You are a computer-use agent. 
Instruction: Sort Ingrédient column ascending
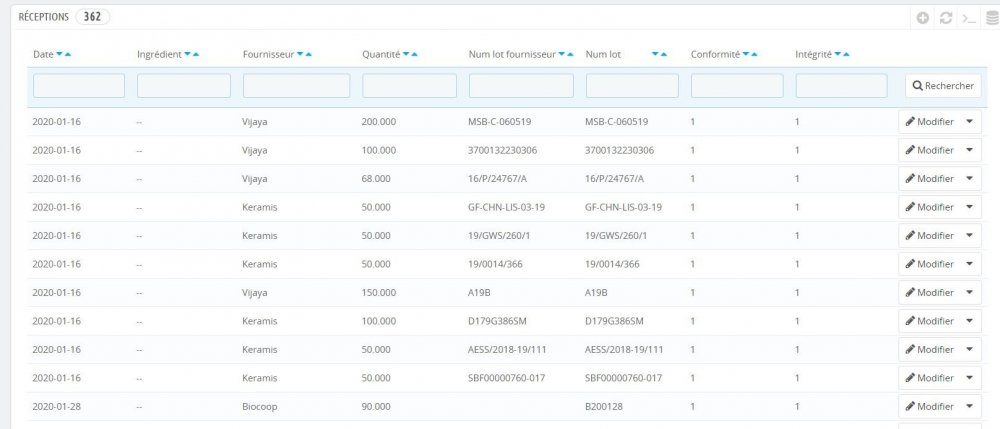pos(196,55)
